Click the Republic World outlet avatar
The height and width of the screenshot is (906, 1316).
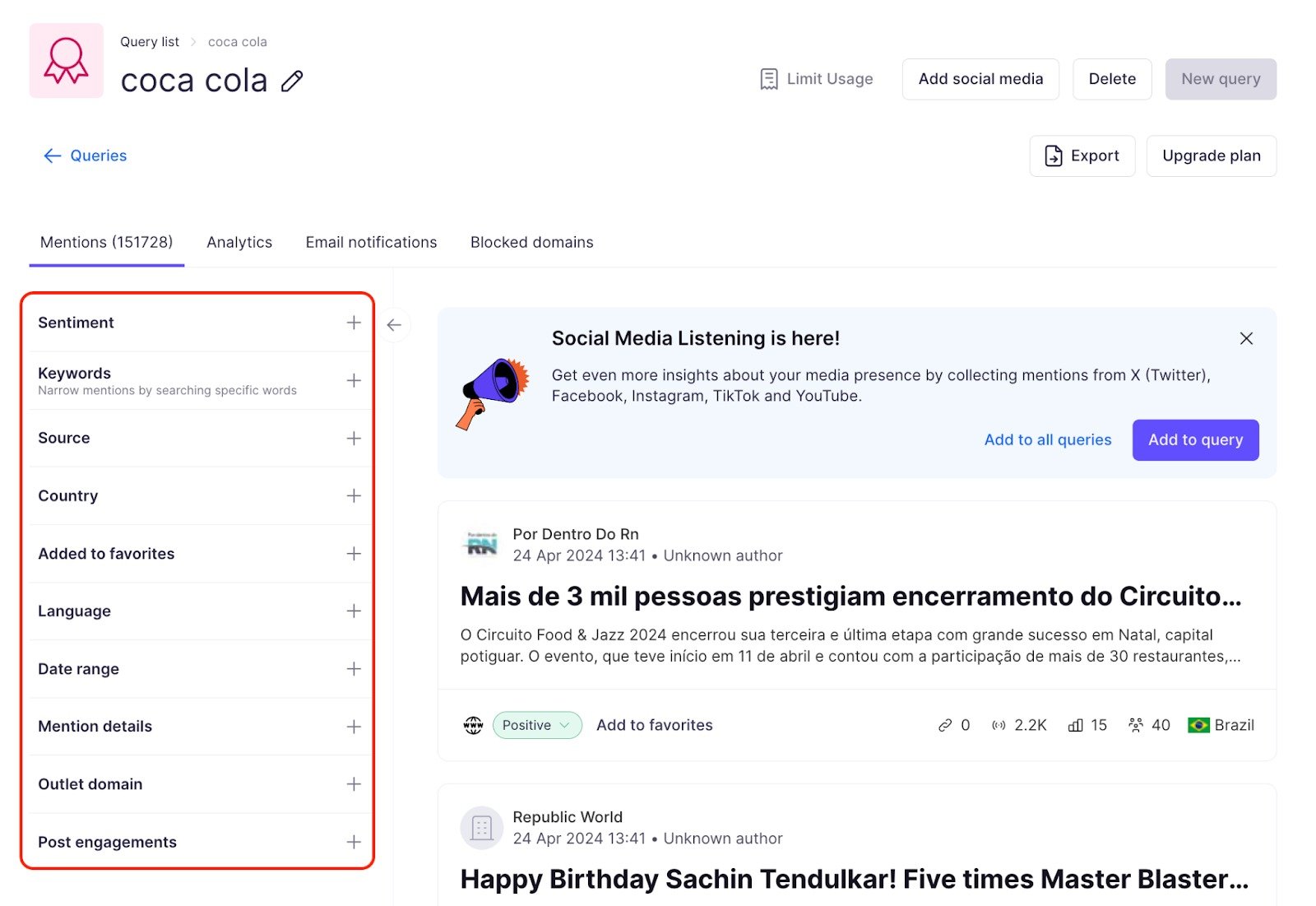[x=482, y=827]
